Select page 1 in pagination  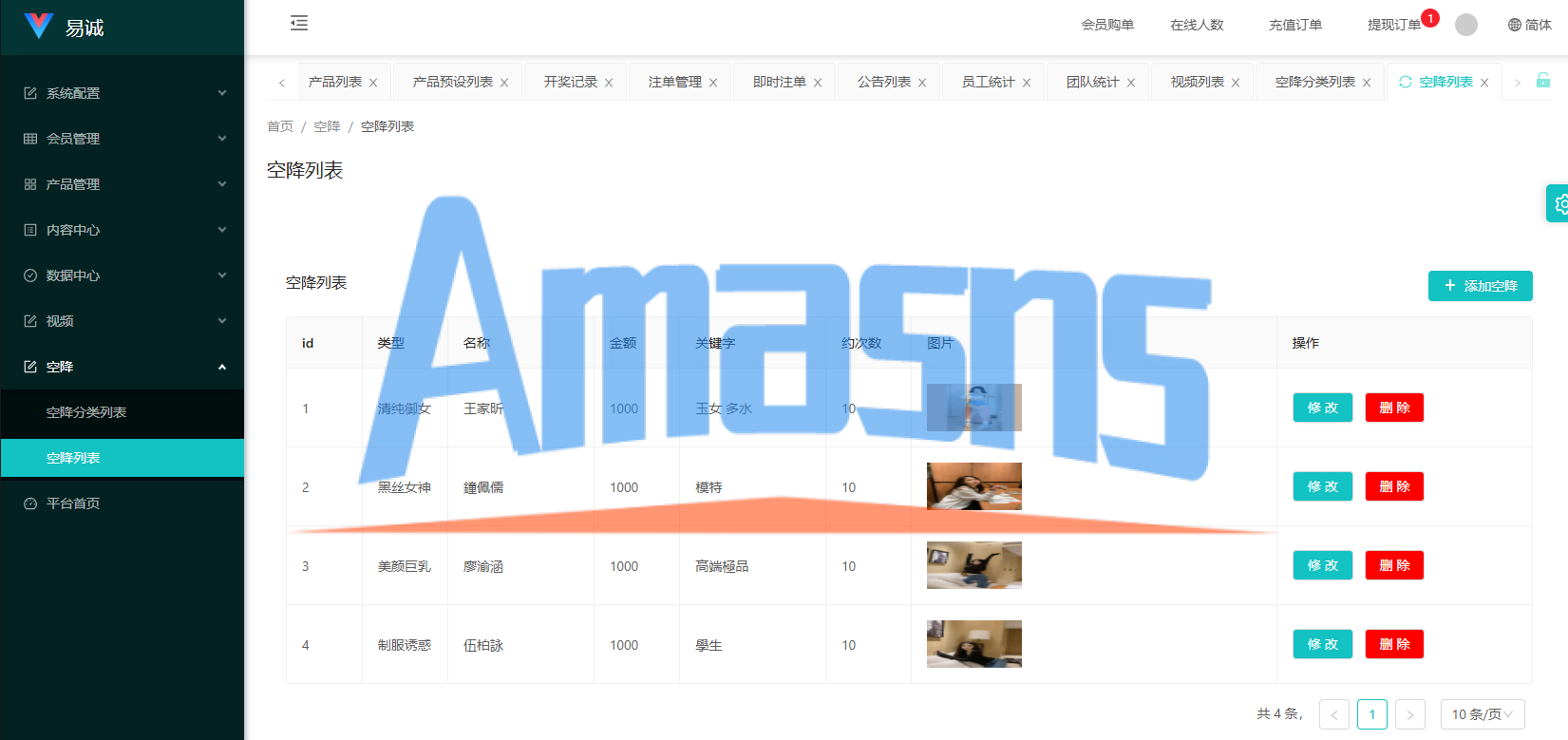pyautogui.click(x=1372, y=714)
